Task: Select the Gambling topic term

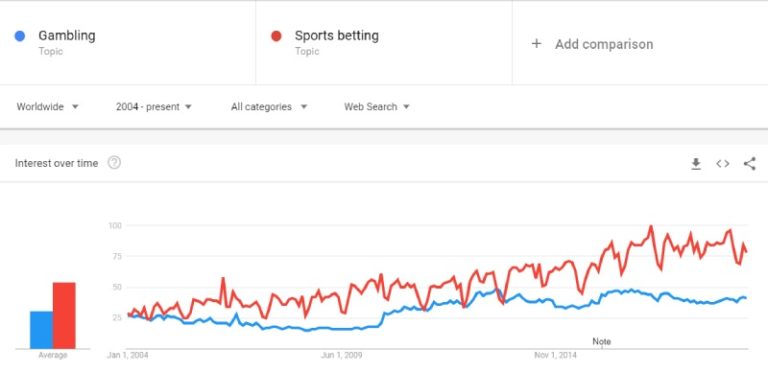Action: (67, 36)
